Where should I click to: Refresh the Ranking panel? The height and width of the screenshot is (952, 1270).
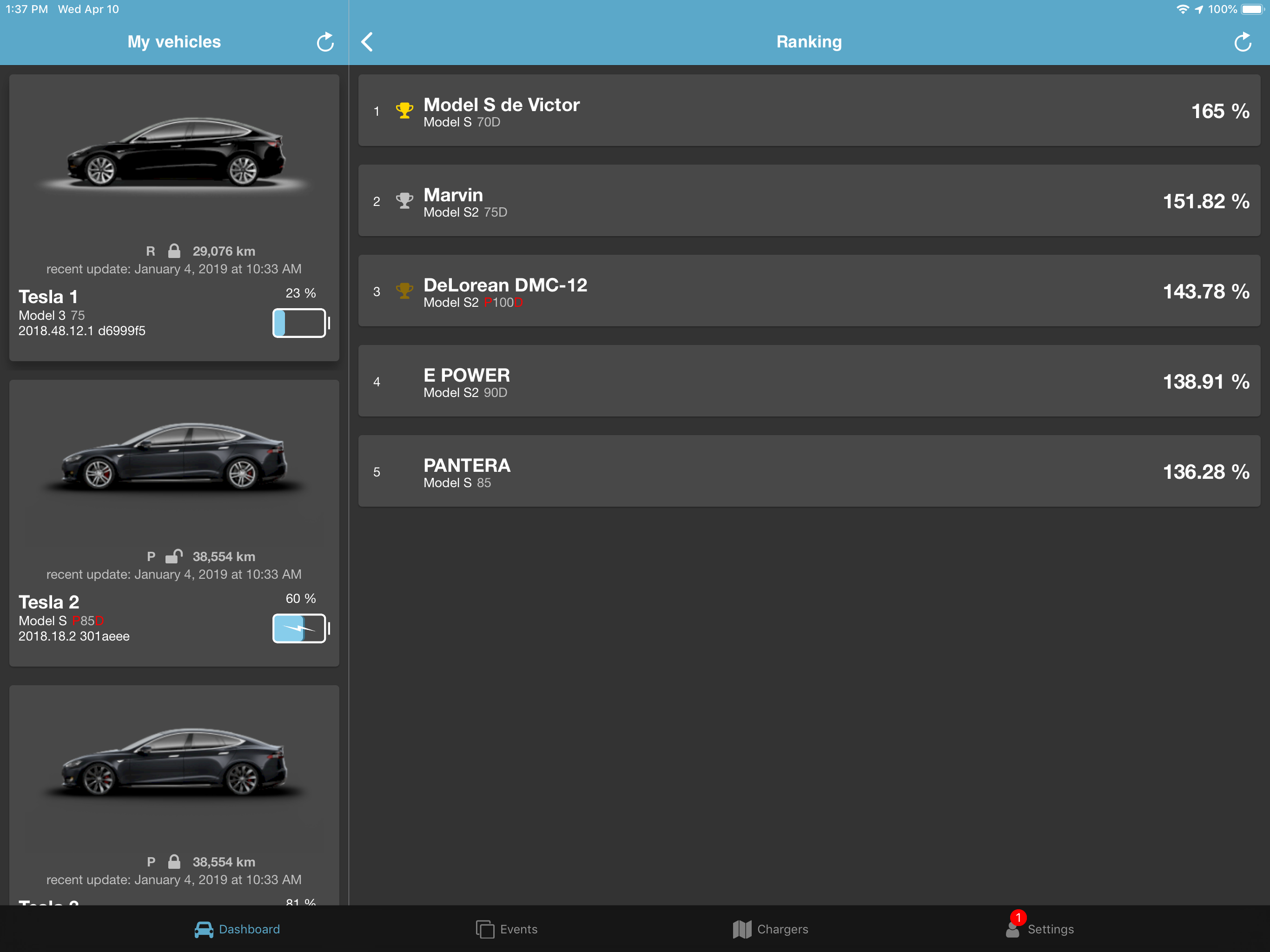[1243, 42]
